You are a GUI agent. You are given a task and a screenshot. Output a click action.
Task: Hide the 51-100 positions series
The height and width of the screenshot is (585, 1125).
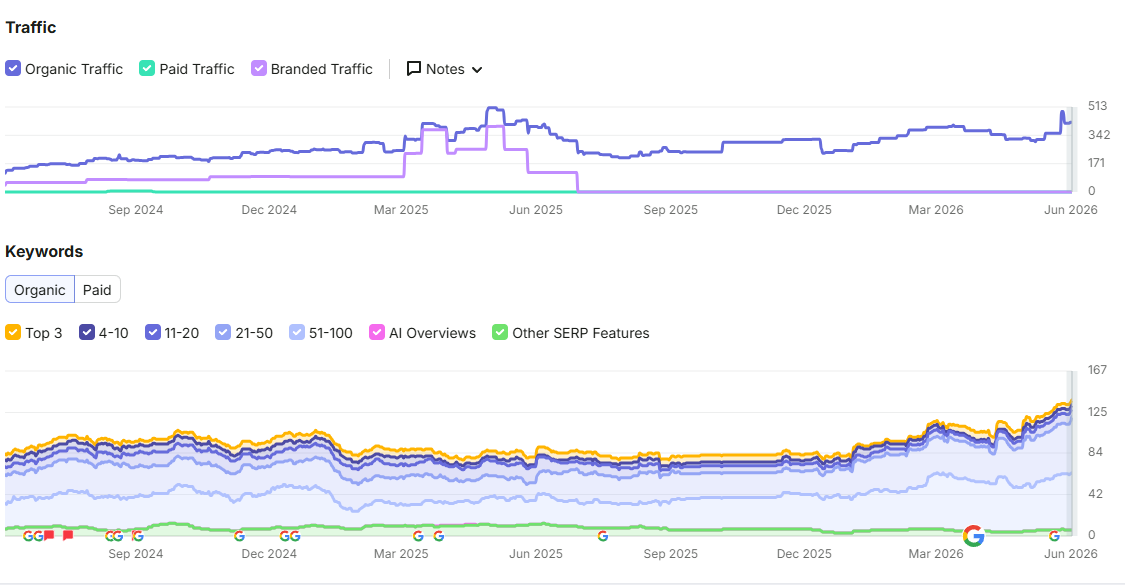point(297,332)
